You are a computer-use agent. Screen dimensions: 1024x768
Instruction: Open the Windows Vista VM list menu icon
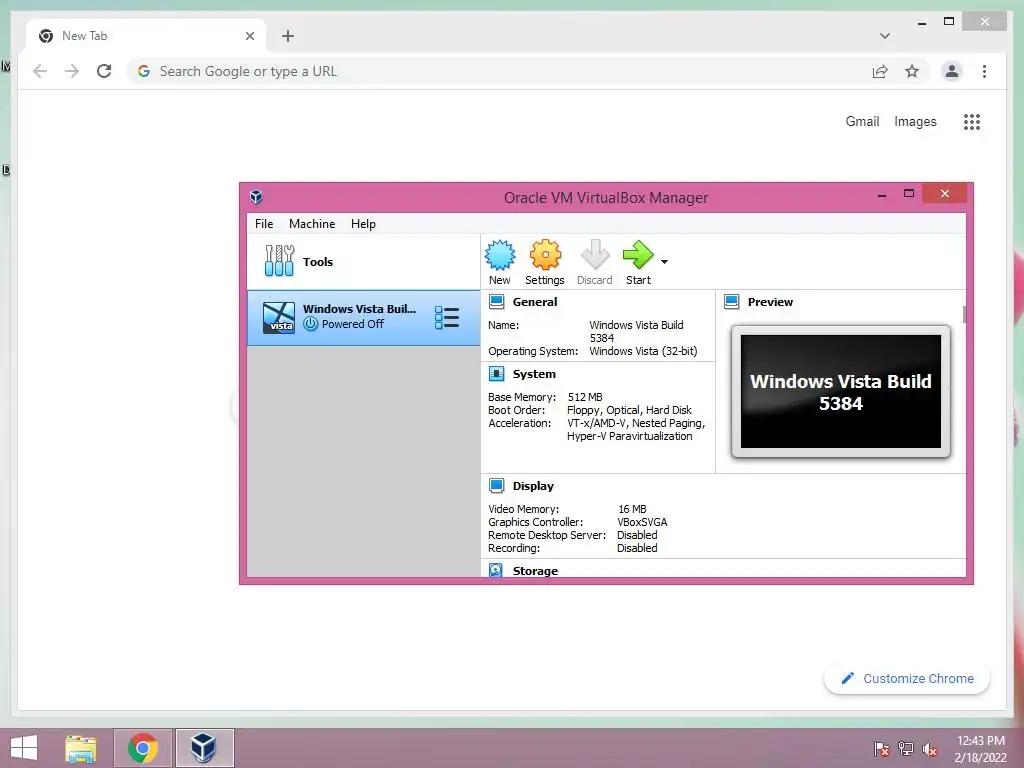[447, 317]
